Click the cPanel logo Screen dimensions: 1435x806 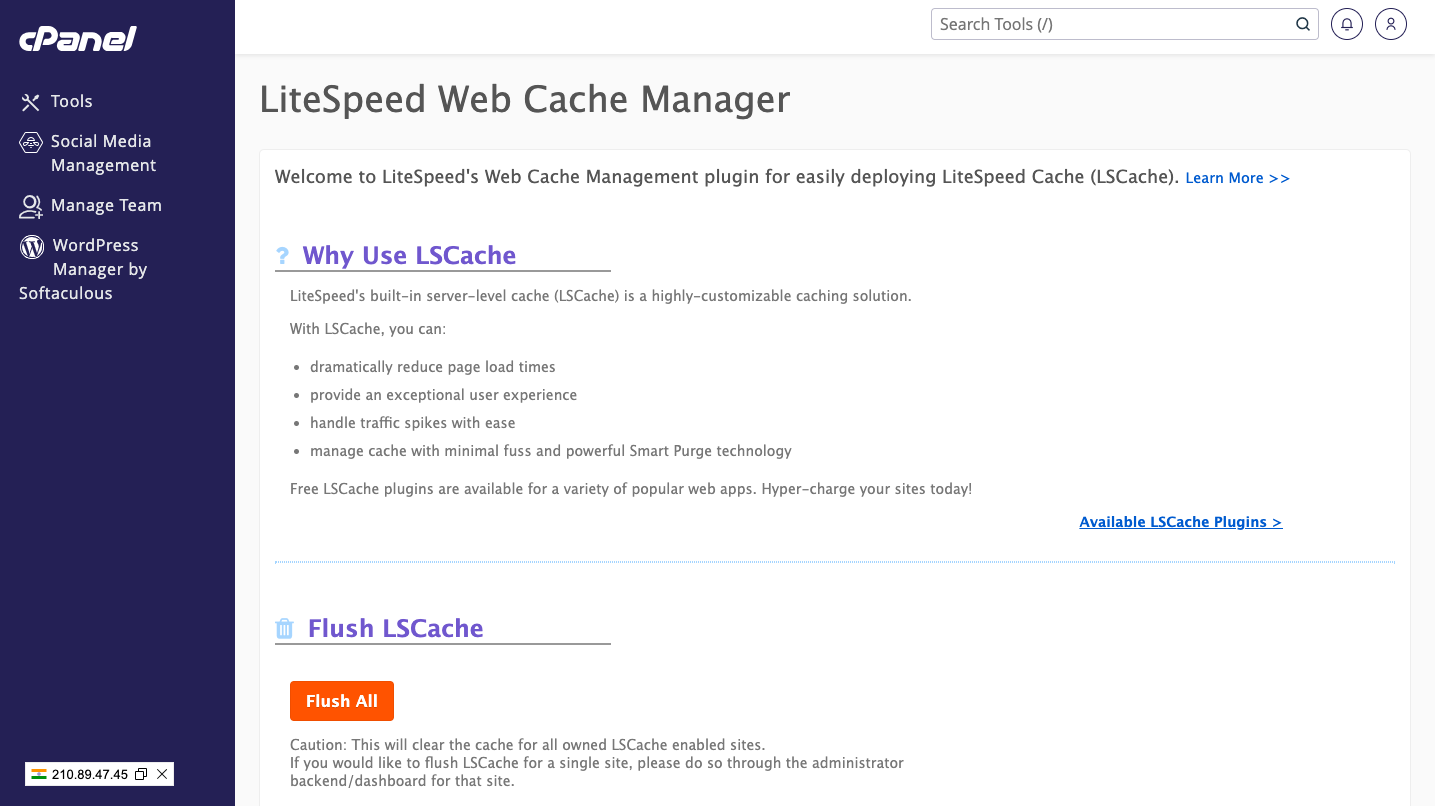[x=77, y=39]
